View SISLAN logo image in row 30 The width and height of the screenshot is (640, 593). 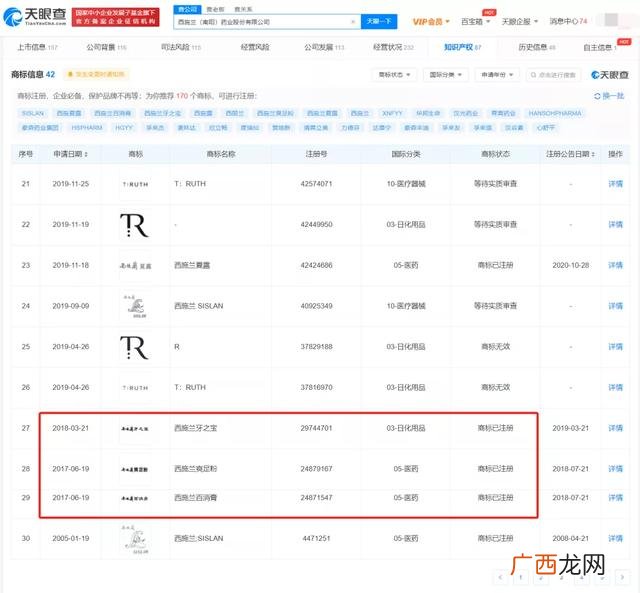(135, 539)
